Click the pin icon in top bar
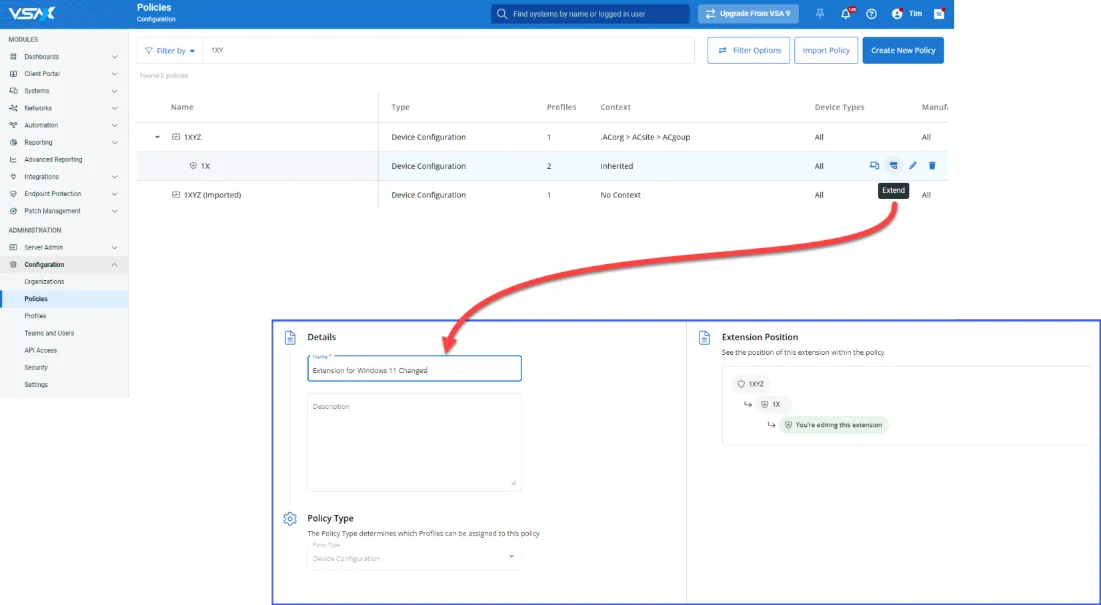The width and height of the screenshot is (1101, 605). [x=821, y=14]
